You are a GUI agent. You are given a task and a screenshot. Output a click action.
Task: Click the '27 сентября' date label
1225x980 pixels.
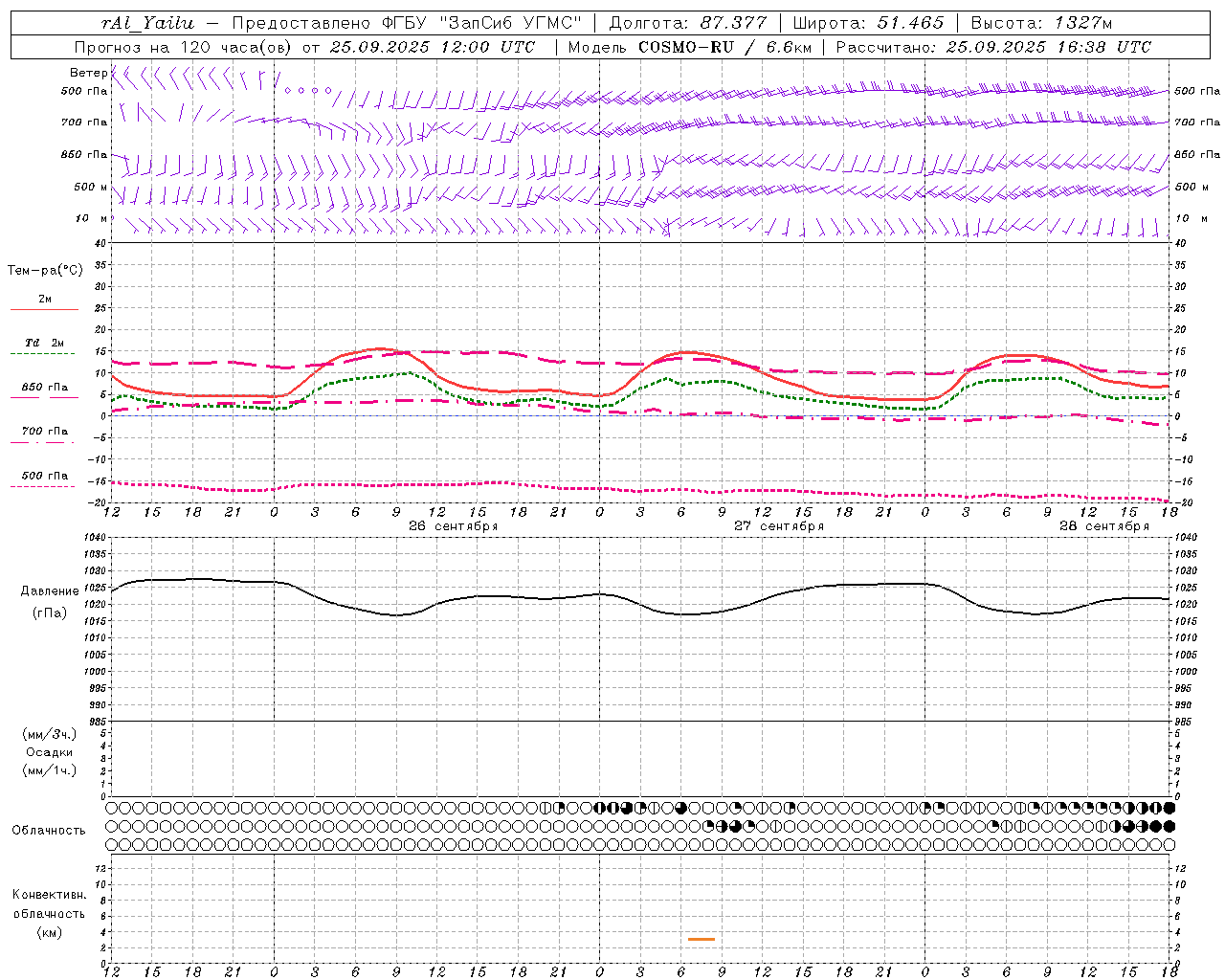(x=779, y=526)
